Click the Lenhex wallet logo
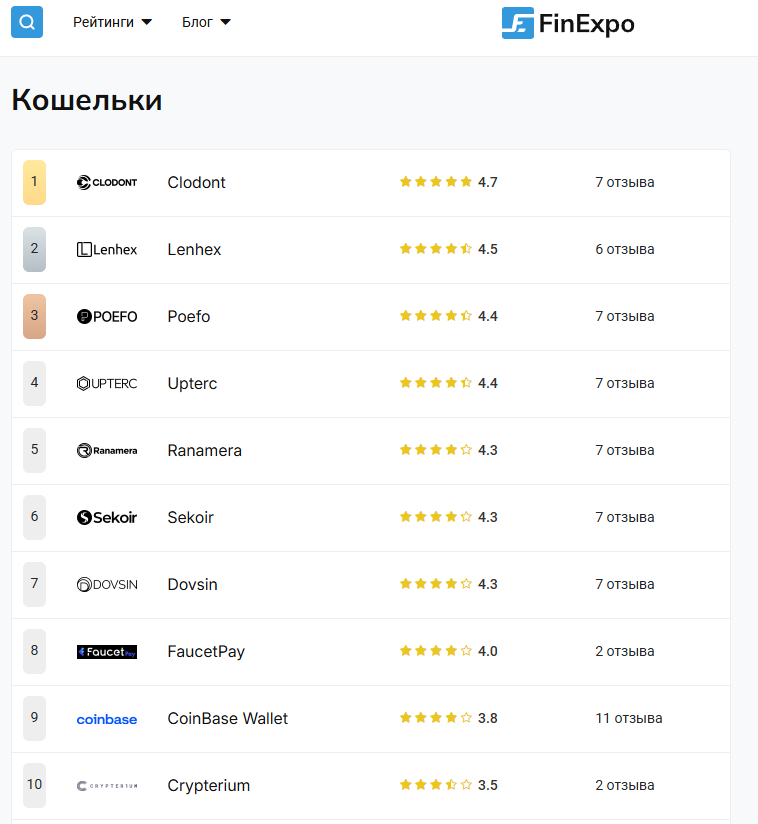 pyautogui.click(x=107, y=249)
